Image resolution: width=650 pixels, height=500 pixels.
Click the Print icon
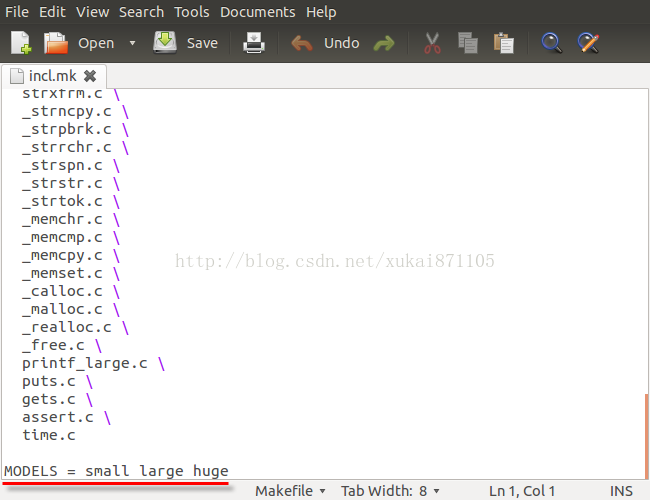tap(254, 43)
